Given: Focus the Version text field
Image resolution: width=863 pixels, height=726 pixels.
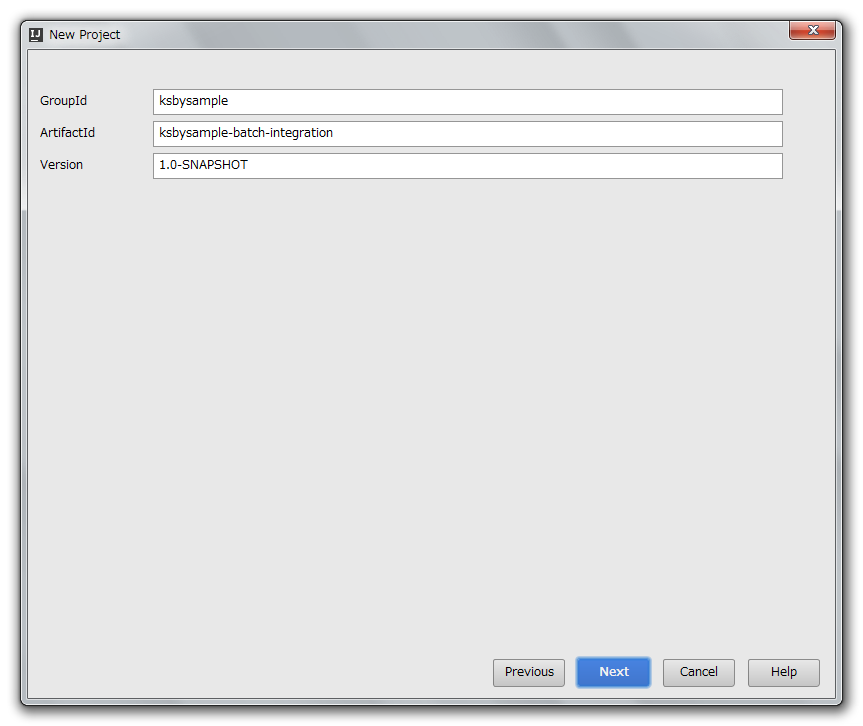Looking at the screenshot, I should pyautogui.click(x=468, y=166).
